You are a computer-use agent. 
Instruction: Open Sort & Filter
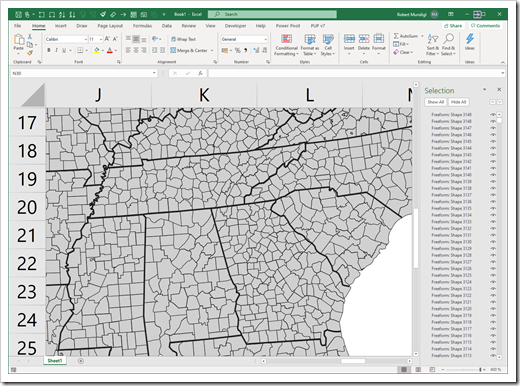pos(433,44)
